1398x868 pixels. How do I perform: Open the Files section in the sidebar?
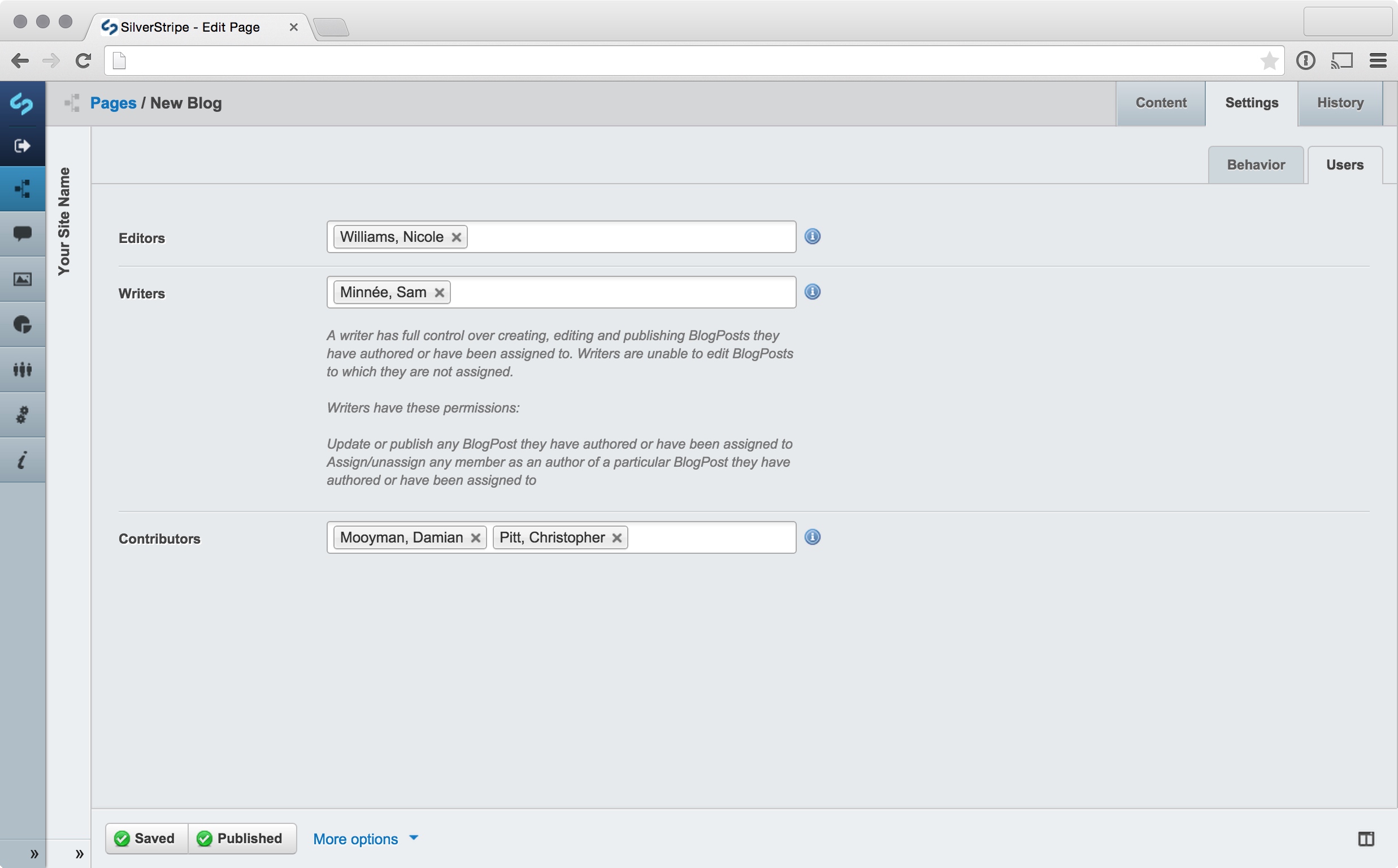coord(23,279)
